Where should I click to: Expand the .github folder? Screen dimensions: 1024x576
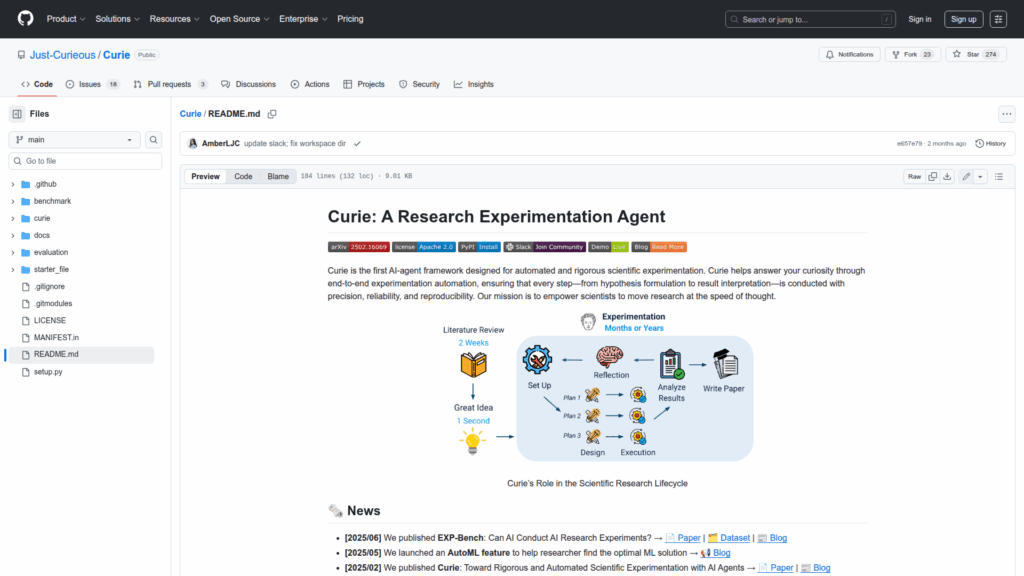[x=12, y=184]
